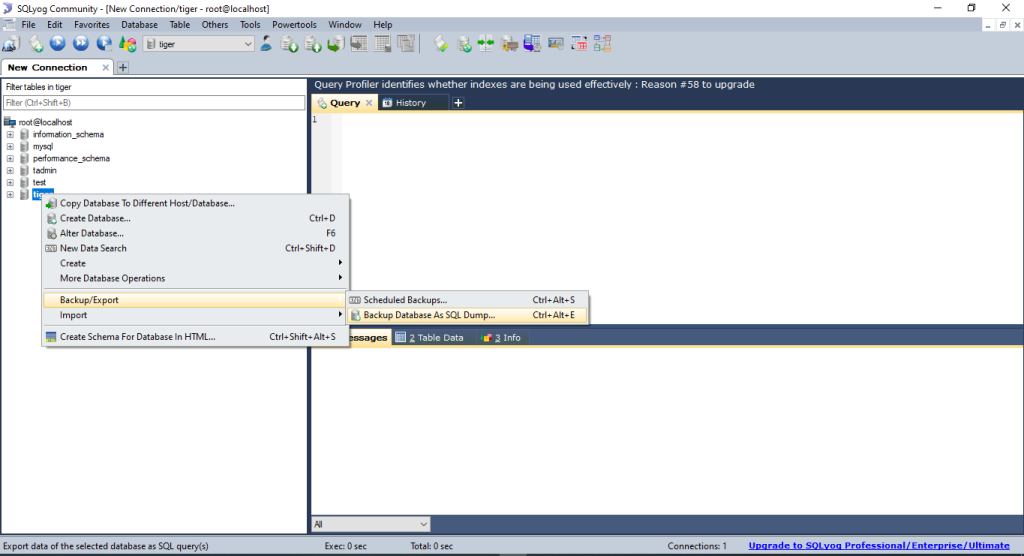This screenshot has height=556, width=1024.
Task: Click database icon with green down arrow
Action: click(x=289, y=44)
